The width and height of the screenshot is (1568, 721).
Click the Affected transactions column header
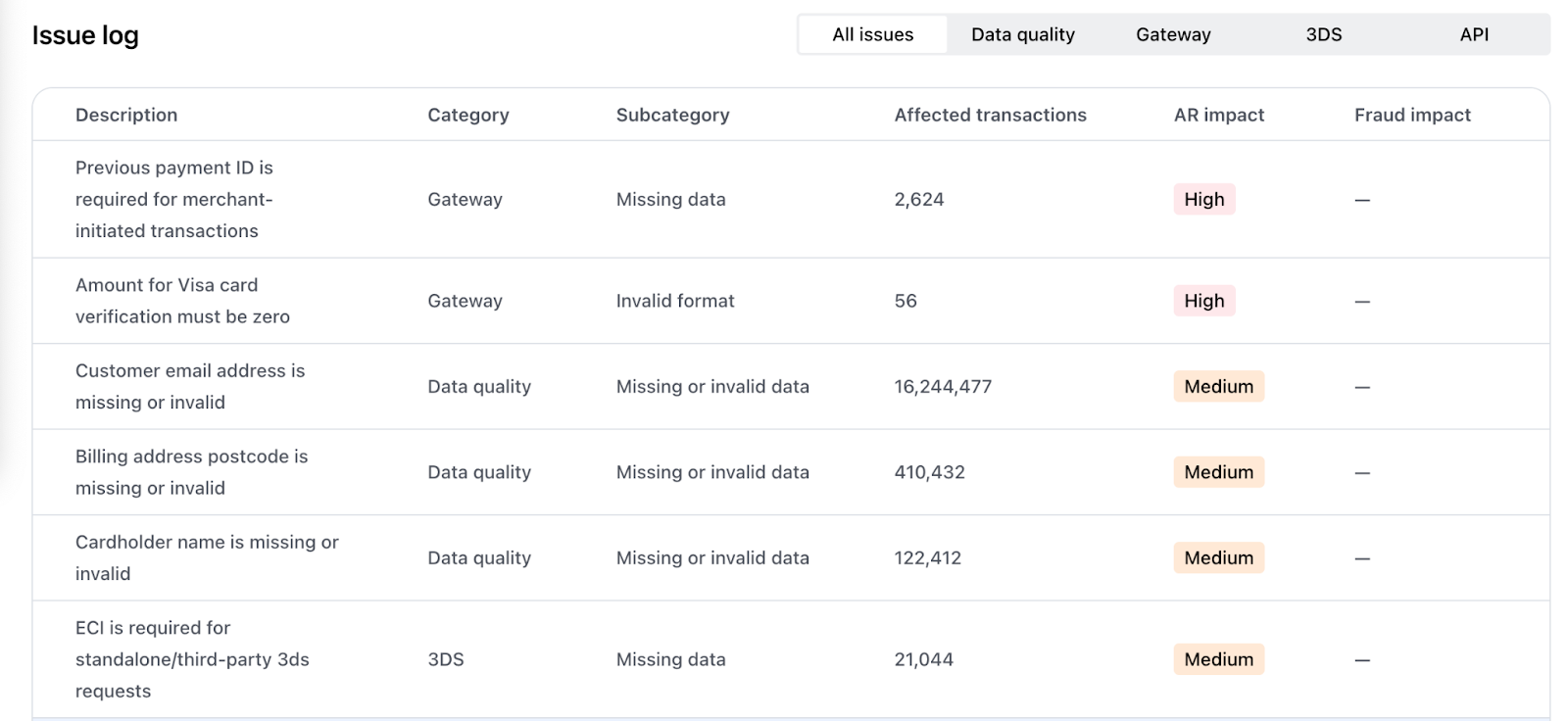[x=990, y=115]
